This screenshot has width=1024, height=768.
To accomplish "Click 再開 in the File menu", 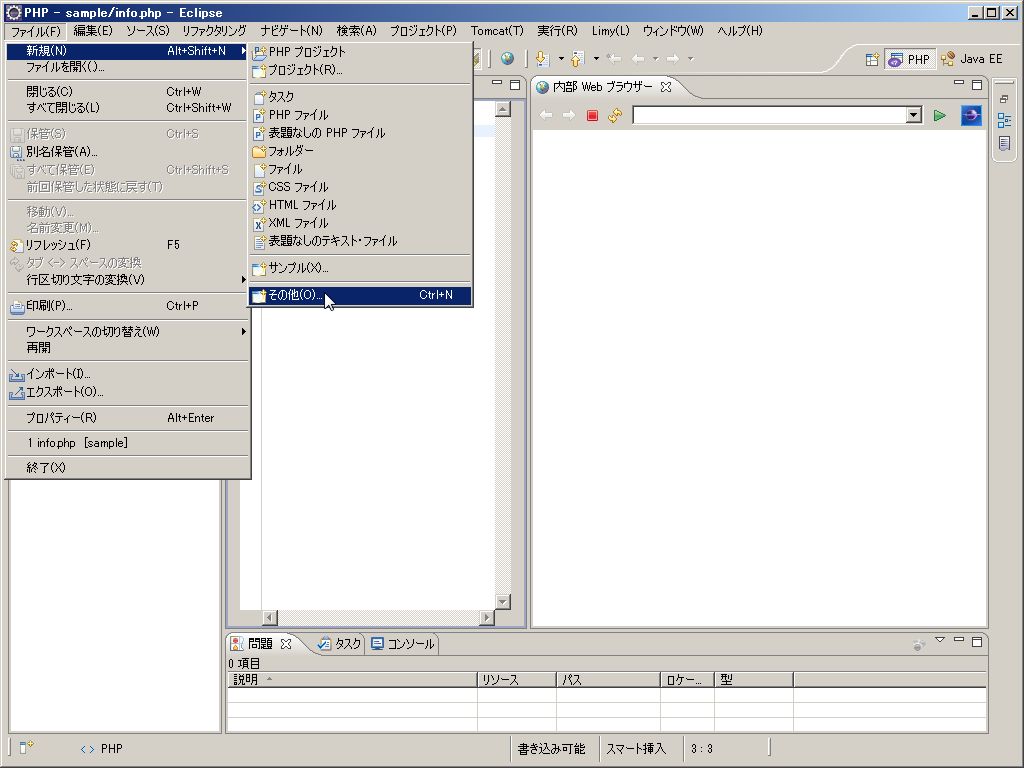I will click(x=127, y=347).
